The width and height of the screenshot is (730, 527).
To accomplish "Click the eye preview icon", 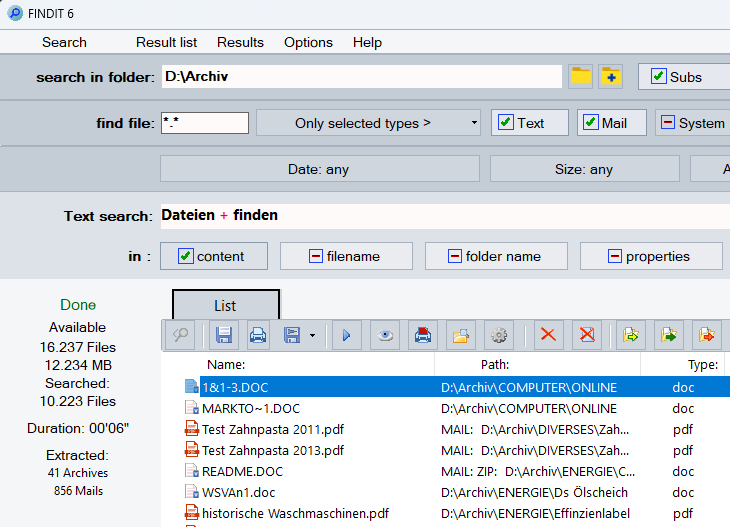I will tap(383, 335).
